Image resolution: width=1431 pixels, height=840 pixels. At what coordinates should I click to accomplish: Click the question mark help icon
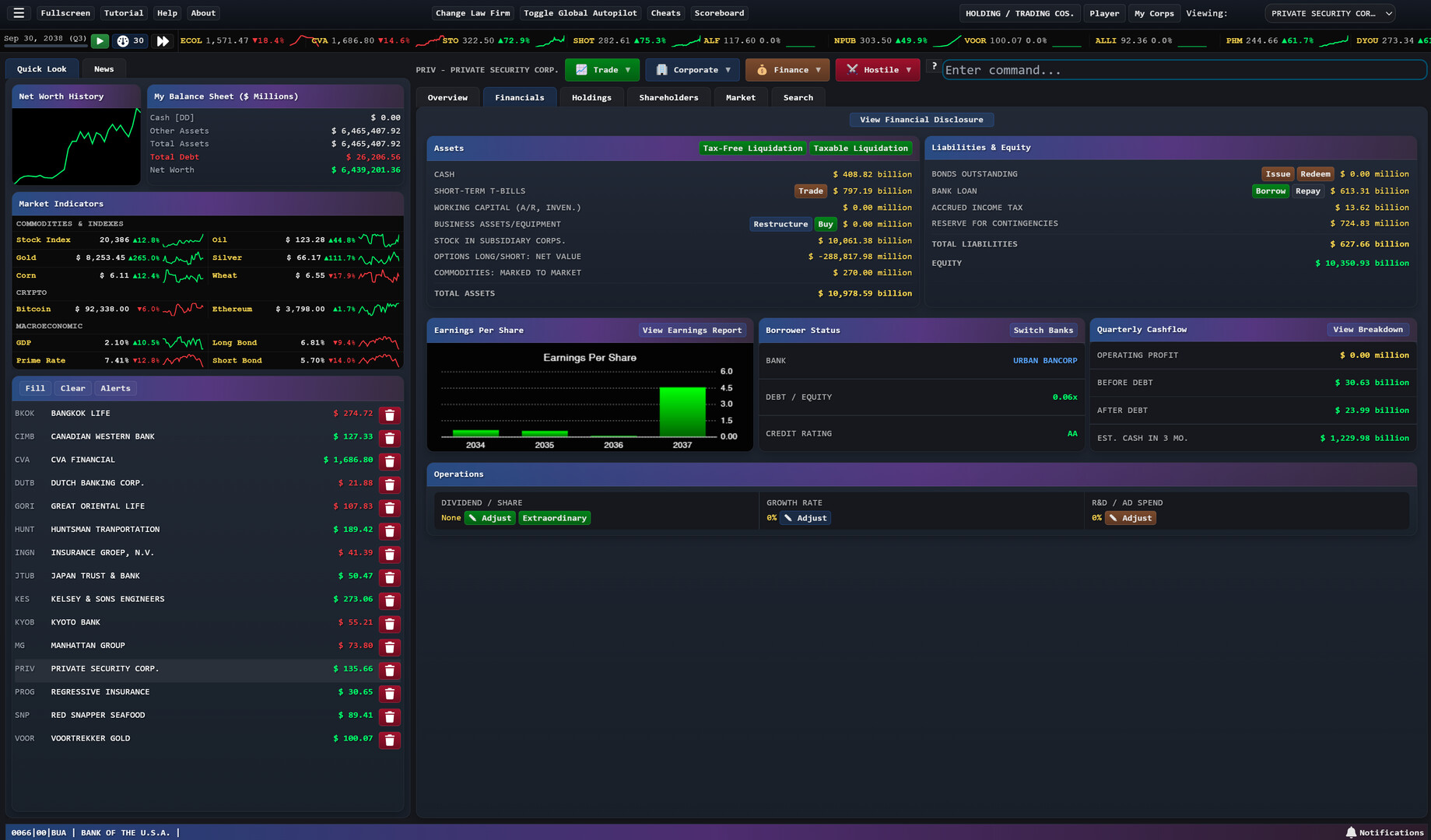click(x=934, y=67)
